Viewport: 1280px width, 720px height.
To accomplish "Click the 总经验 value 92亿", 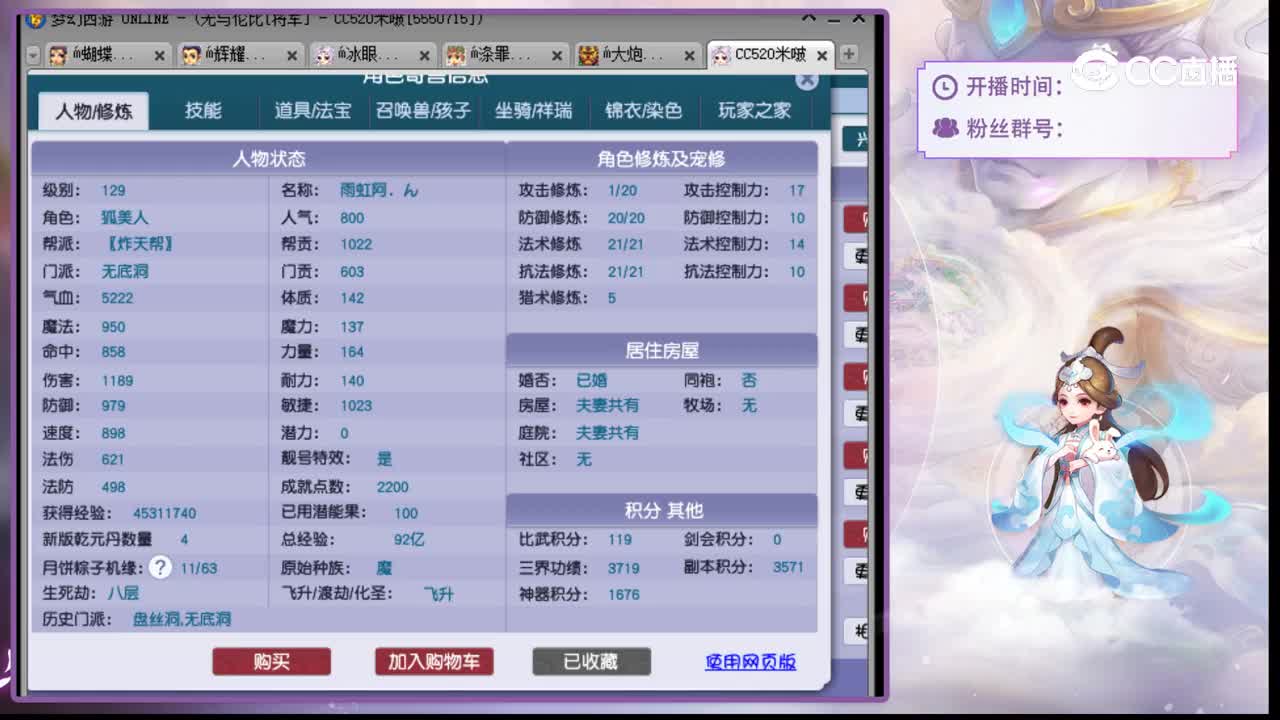I will click(x=409, y=539).
